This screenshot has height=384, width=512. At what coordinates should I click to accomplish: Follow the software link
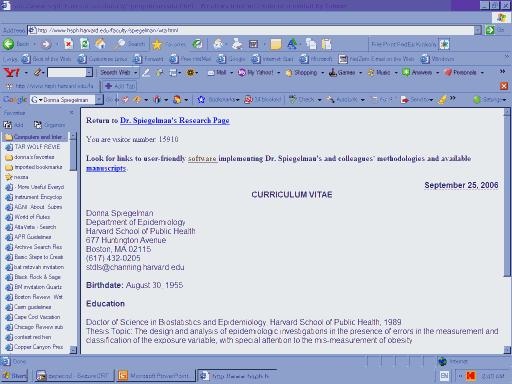pos(202,158)
